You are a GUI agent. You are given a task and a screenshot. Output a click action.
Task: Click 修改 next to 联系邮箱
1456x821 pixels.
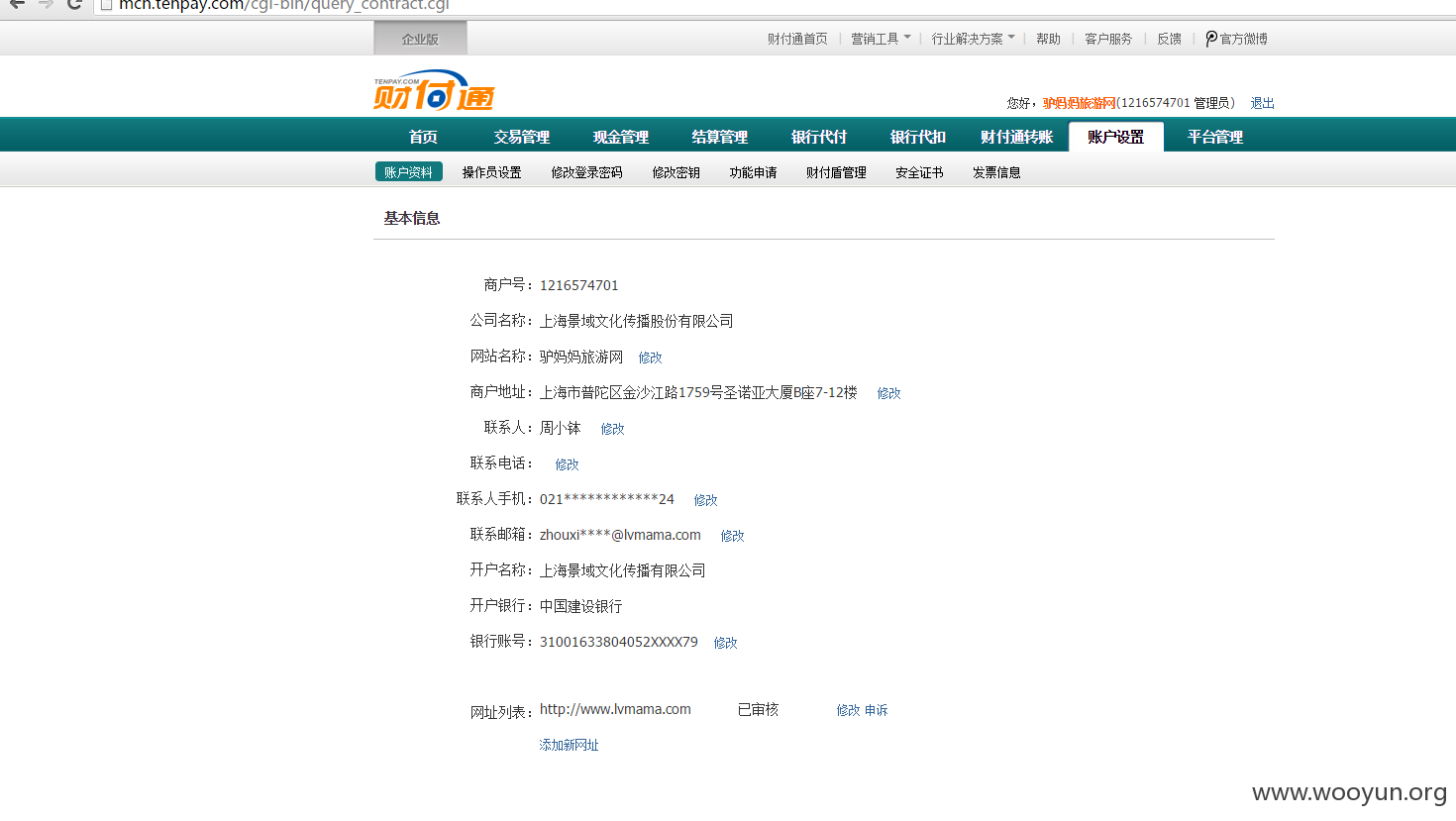point(732,536)
